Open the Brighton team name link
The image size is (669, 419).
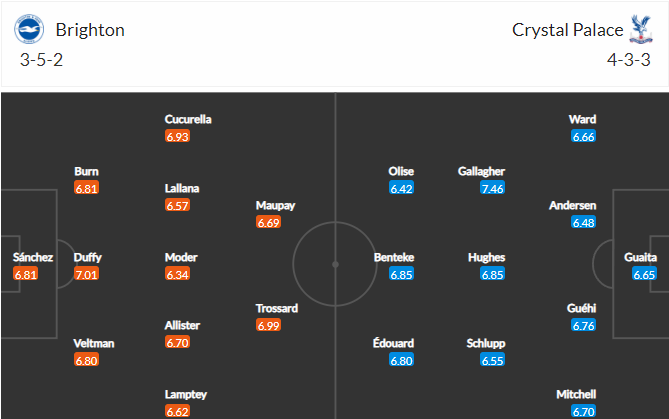[90, 30]
